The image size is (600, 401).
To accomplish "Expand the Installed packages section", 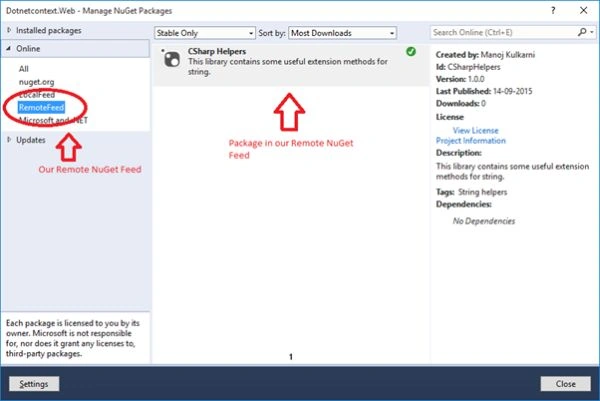I will (x=9, y=30).
